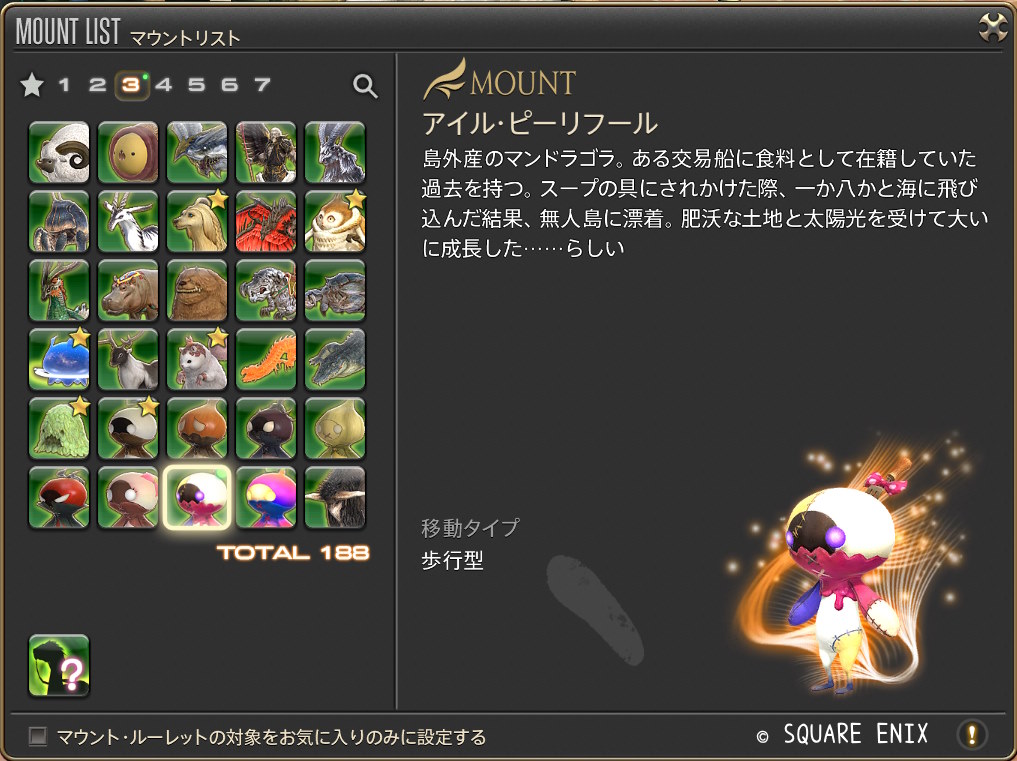Go to mount list page 1
Viewport: 1017px width, 761px height.
(64, 84)
